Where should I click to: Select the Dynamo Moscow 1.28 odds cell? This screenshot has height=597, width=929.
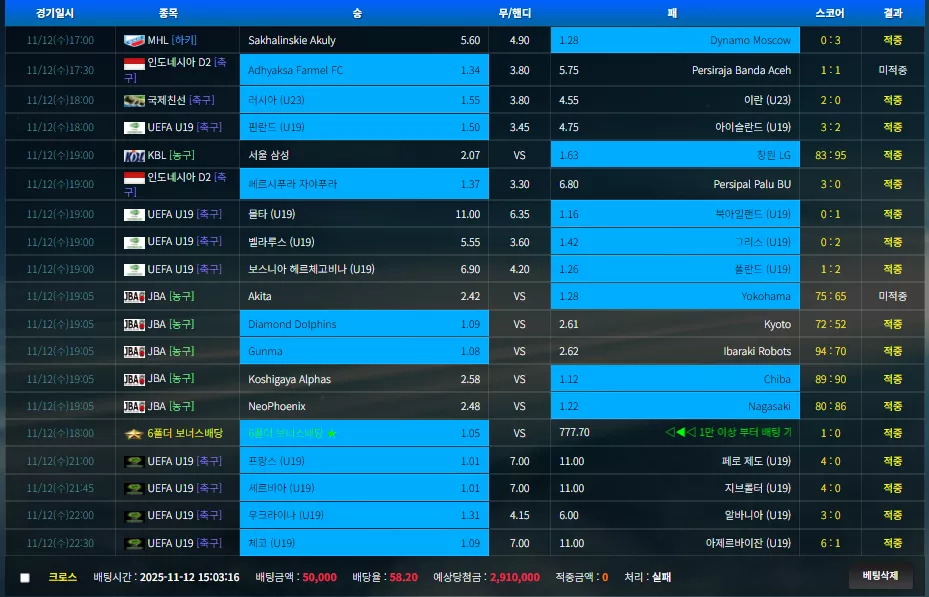tap(675, 40)
